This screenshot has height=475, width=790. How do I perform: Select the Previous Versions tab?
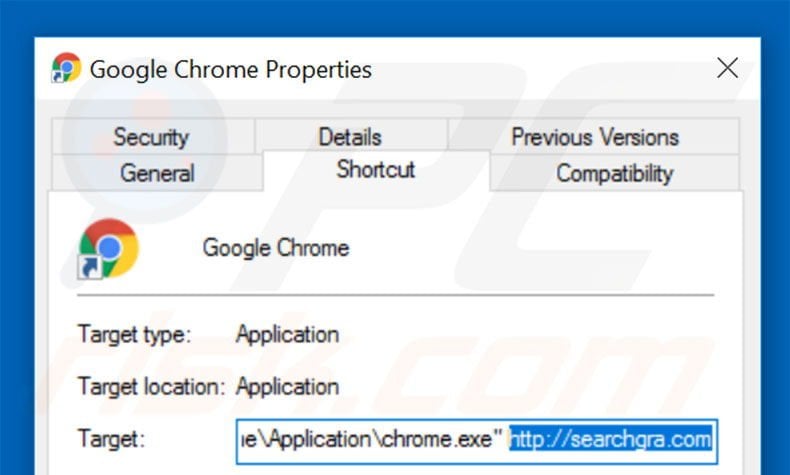595,137
